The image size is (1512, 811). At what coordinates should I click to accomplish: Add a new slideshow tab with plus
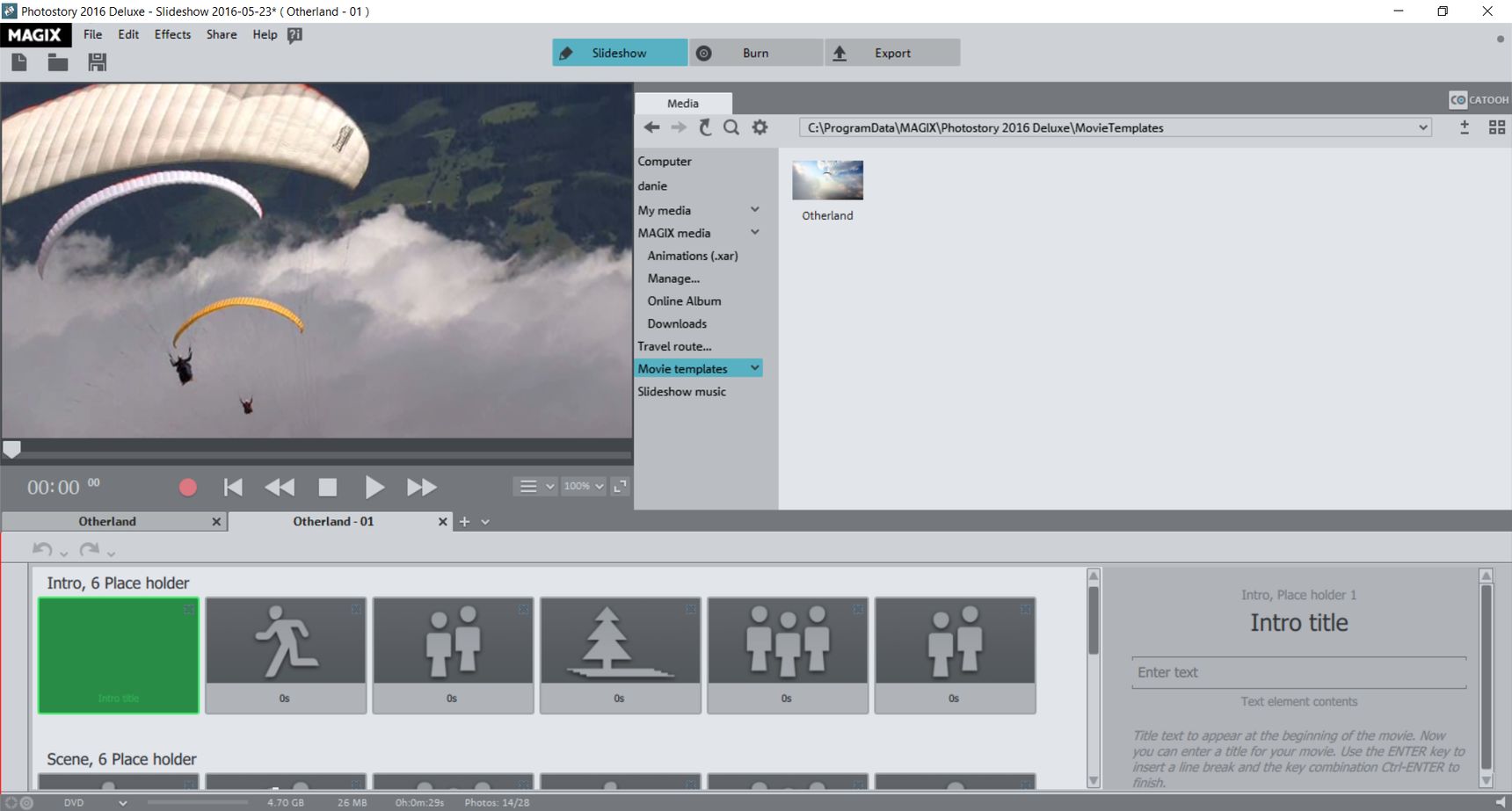tap(464, 522)
